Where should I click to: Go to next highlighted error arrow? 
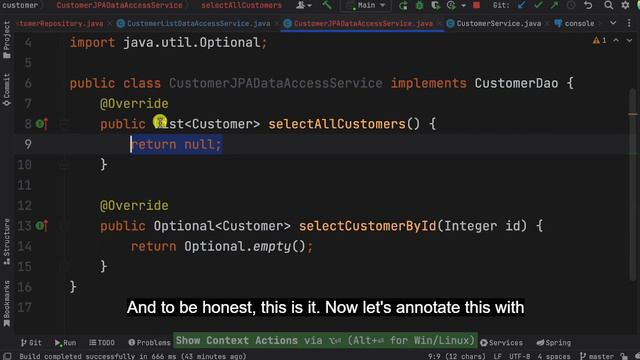tap(629, 40)
